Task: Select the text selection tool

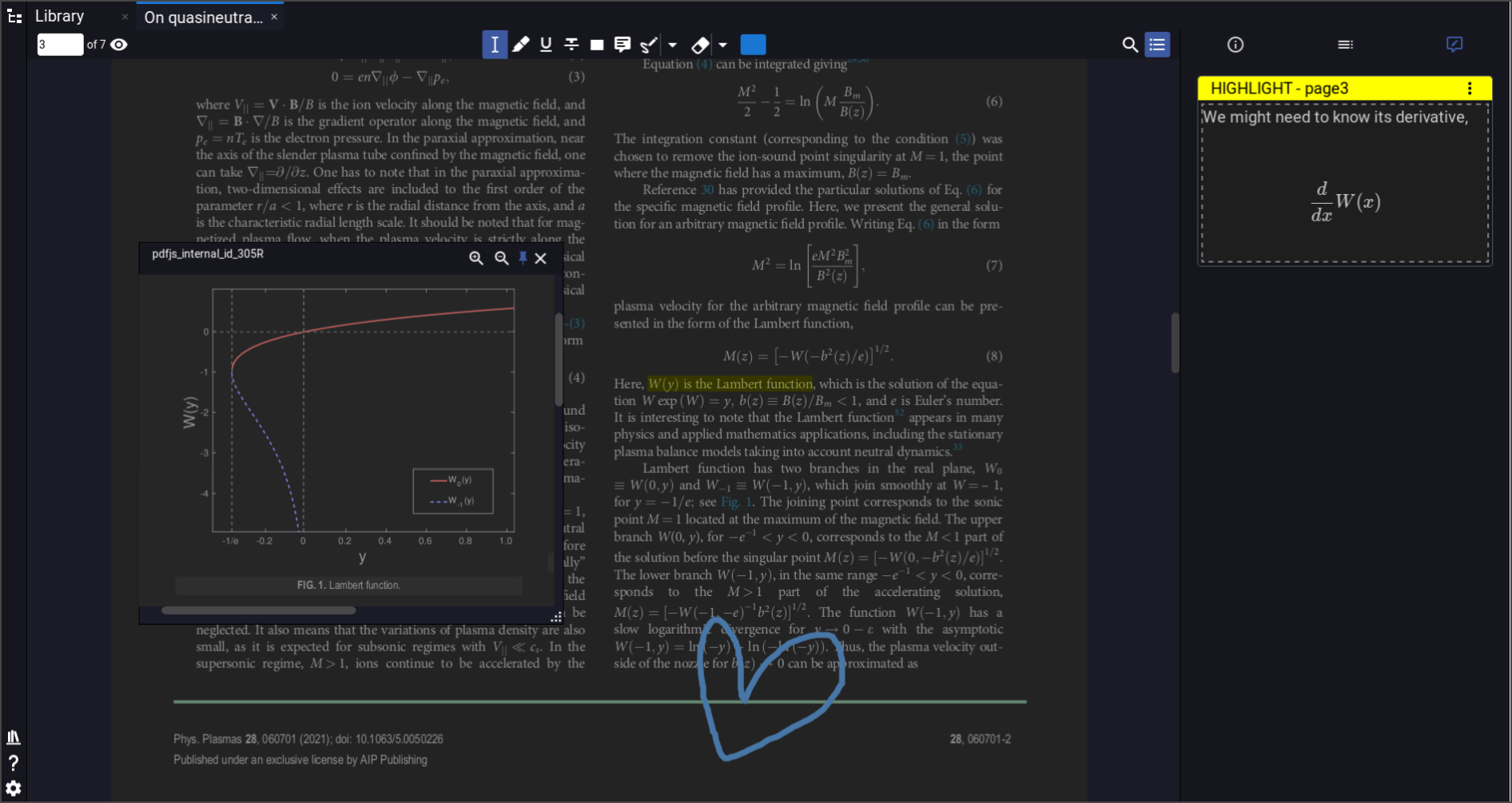Action: tap(495, 45)
